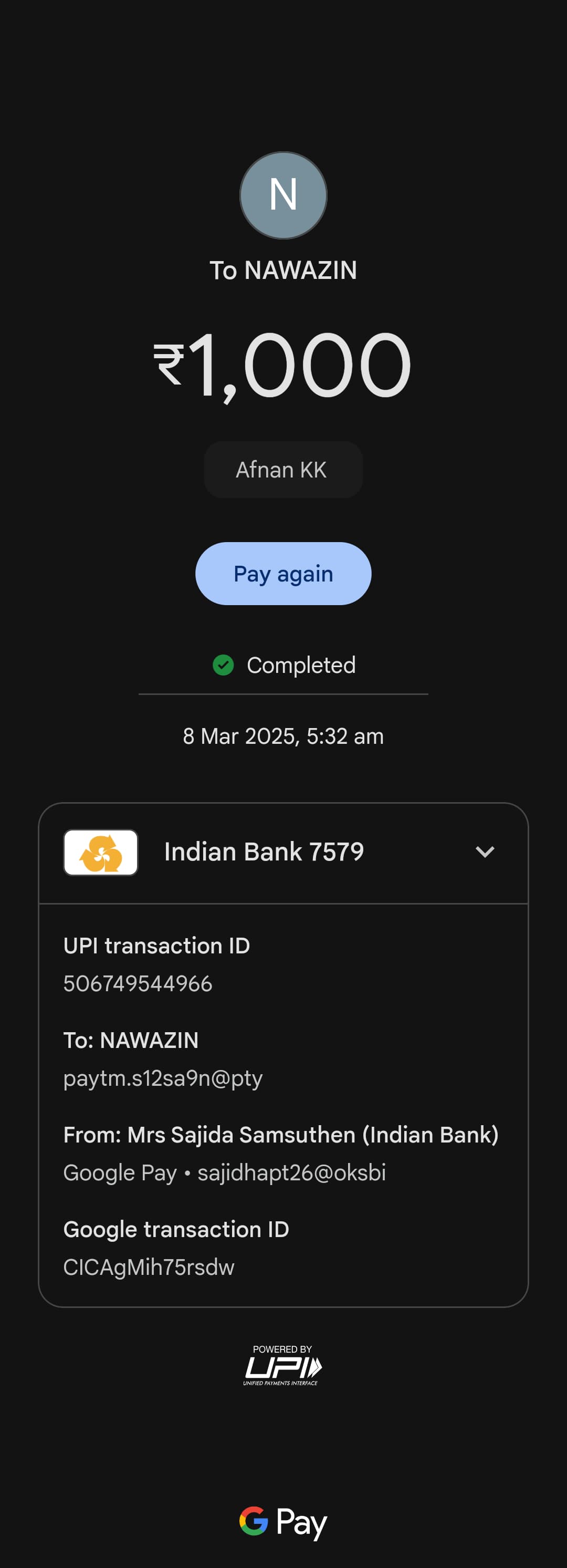Click the Completed status text

click(301, 666)
